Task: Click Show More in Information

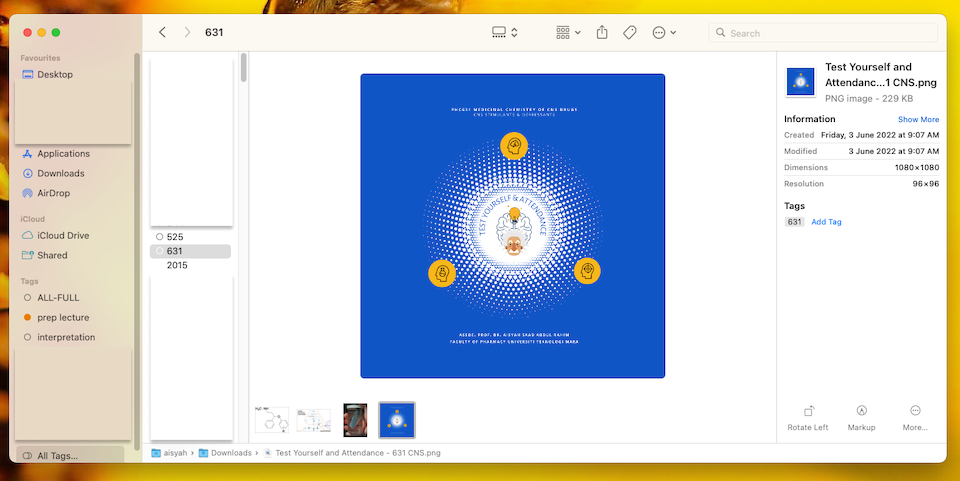Action: (918, 119)
